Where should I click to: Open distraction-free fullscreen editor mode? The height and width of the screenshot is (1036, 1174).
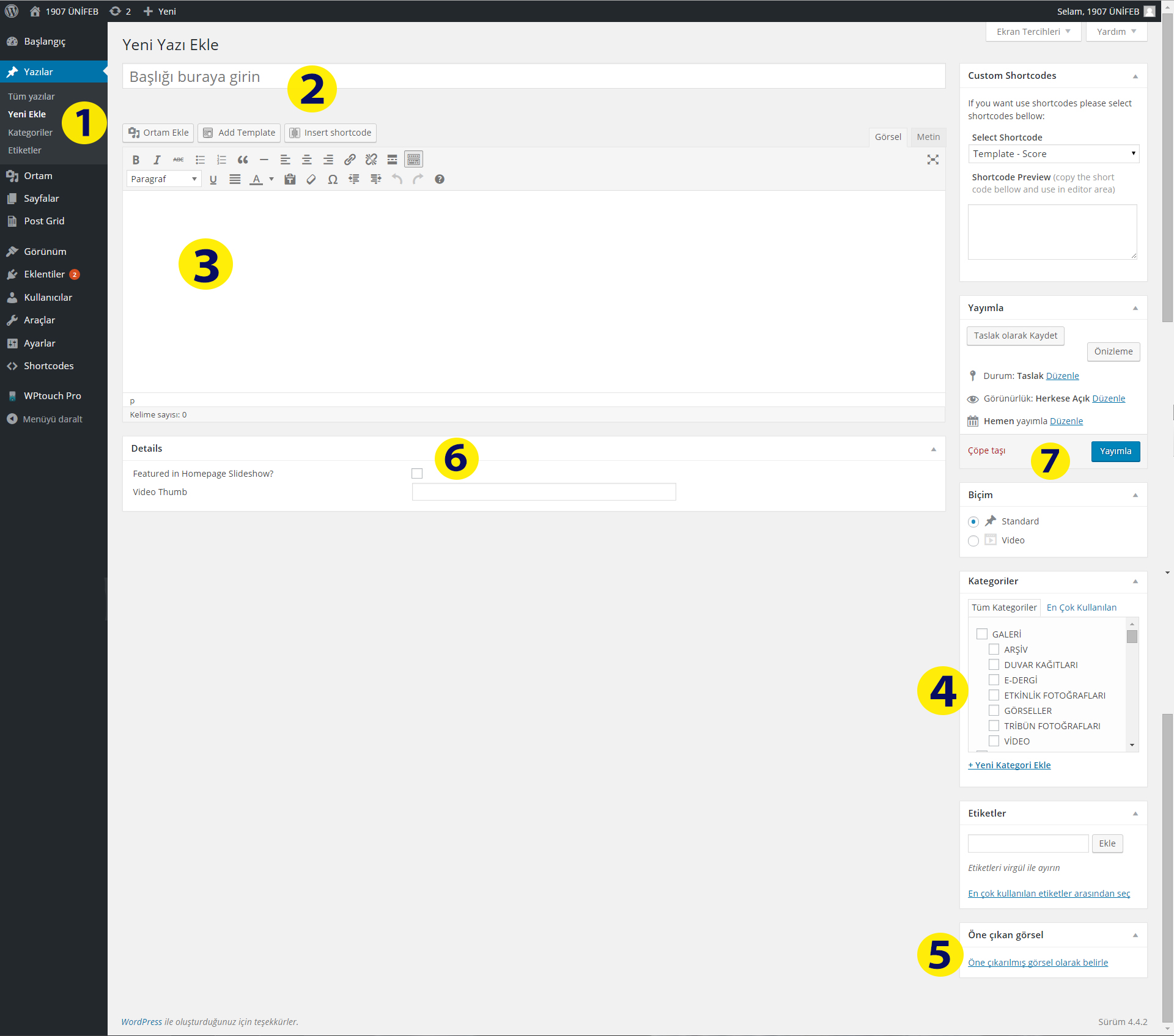tap(932, 160)
